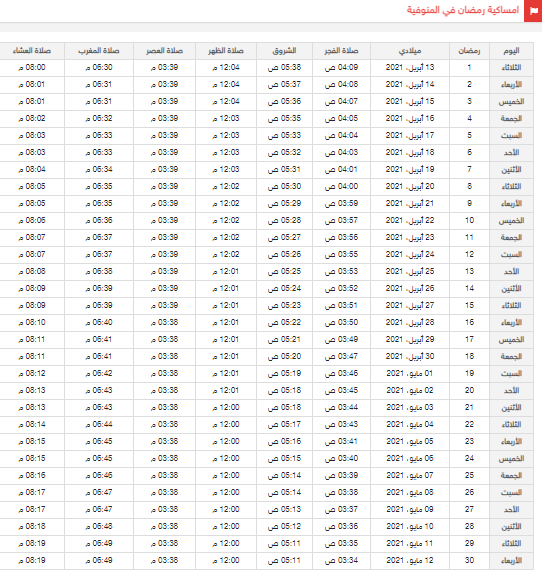The height and width of the screenshot is (574, 542).
Task: Select the اليوم column header
Action: click(x=511, y=51)
